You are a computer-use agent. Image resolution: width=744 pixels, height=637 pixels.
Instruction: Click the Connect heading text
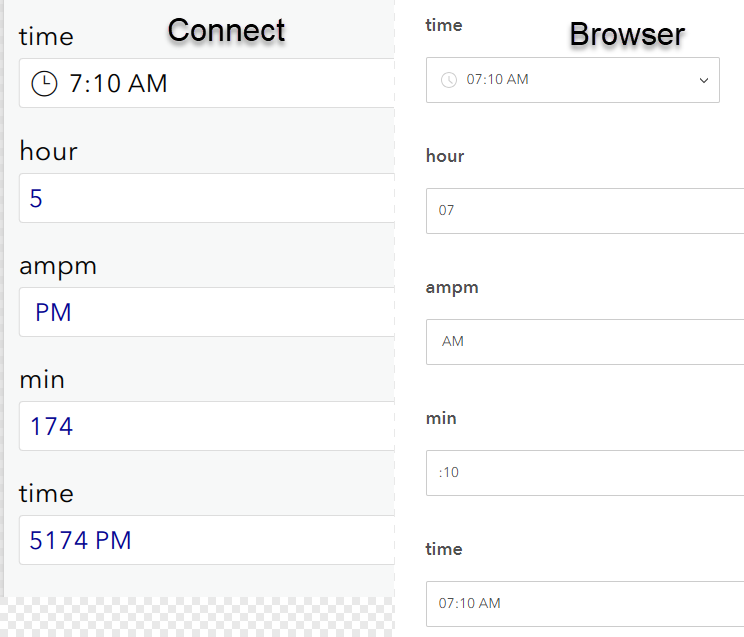pos(226,30)
